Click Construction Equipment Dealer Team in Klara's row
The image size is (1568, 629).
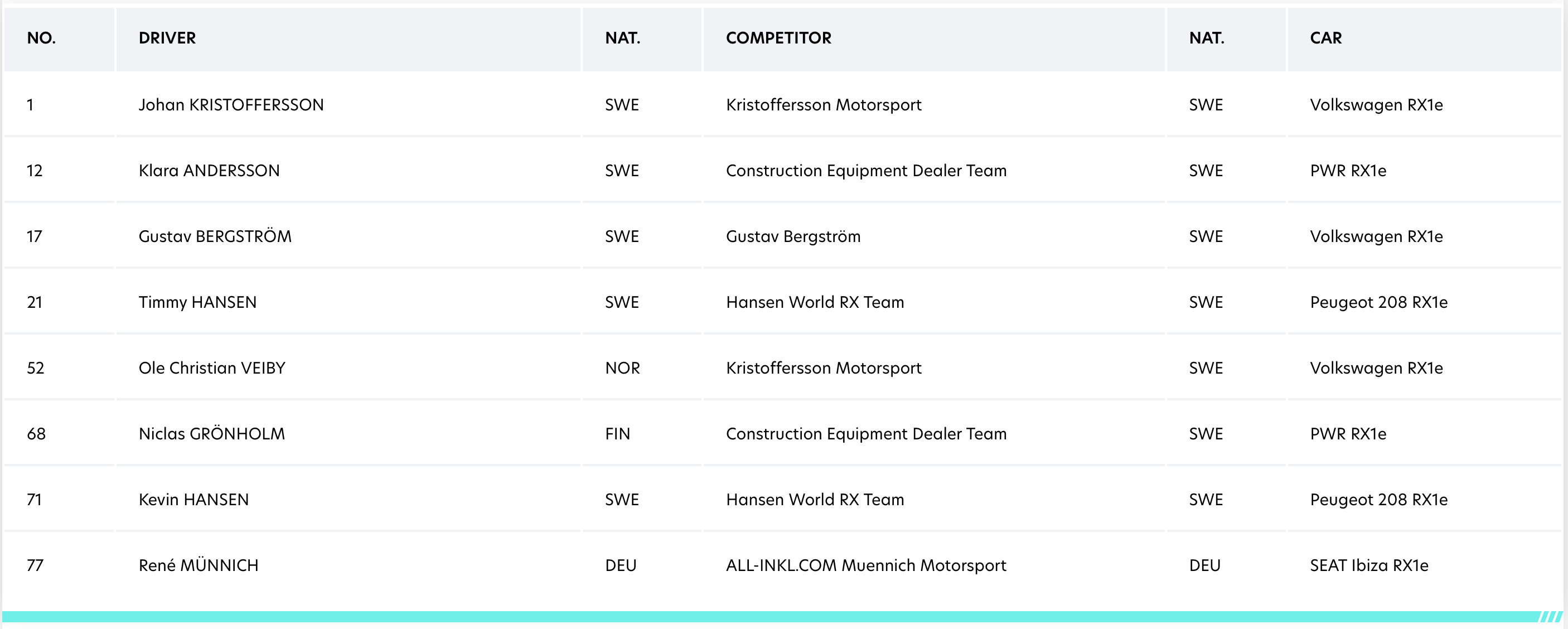point(866,171)
